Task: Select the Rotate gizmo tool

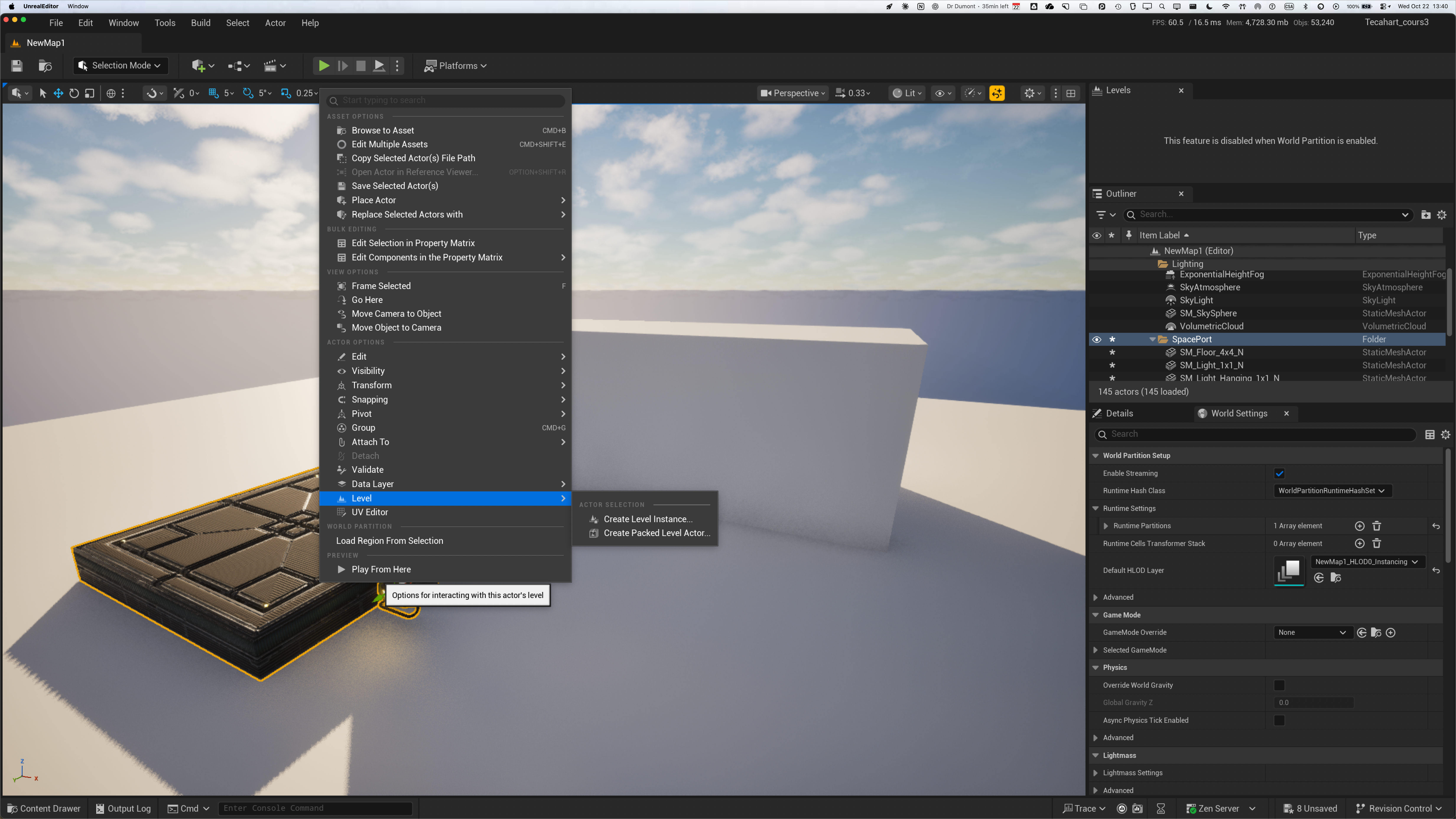Action: pyautogui.click(x=74, y=93)
